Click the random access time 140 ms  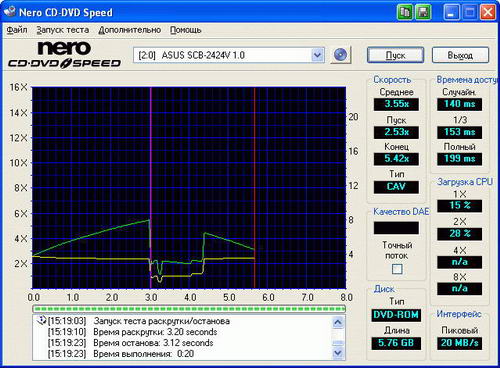pos(460,104)
